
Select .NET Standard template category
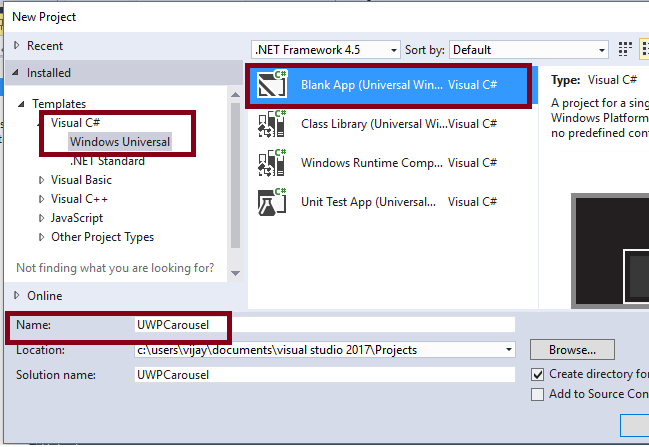tap(107, 161)
